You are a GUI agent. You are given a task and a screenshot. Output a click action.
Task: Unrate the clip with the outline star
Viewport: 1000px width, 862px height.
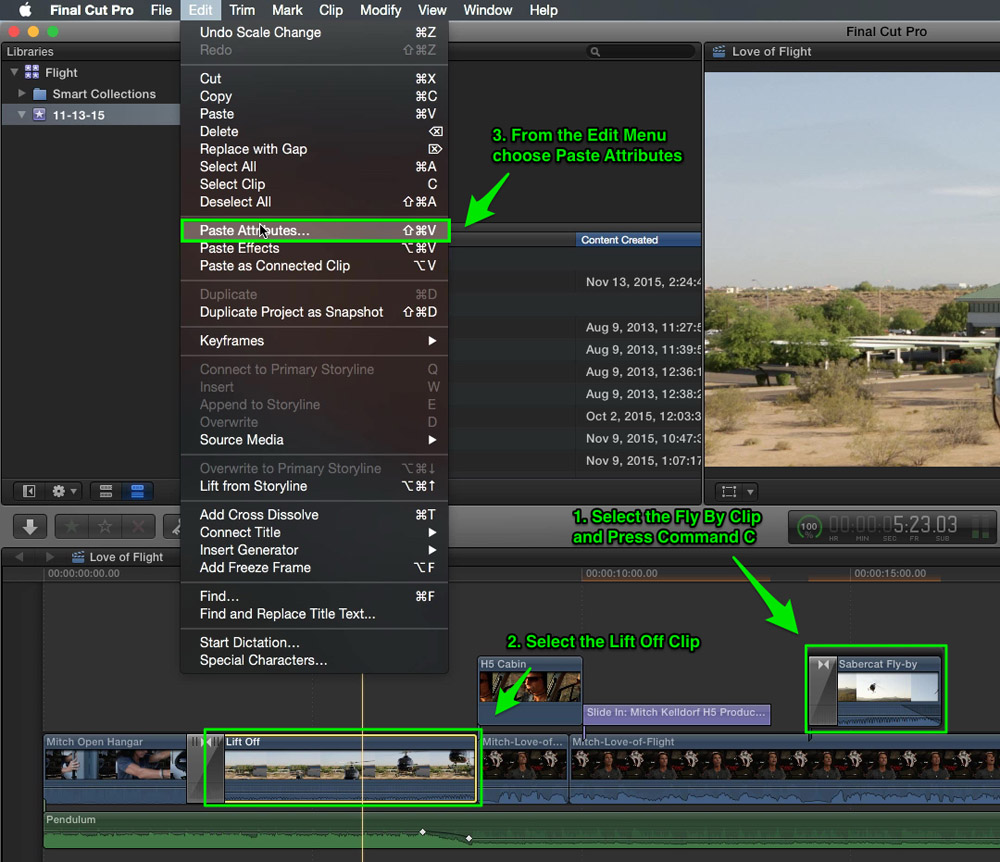click(x=105, y=527)
